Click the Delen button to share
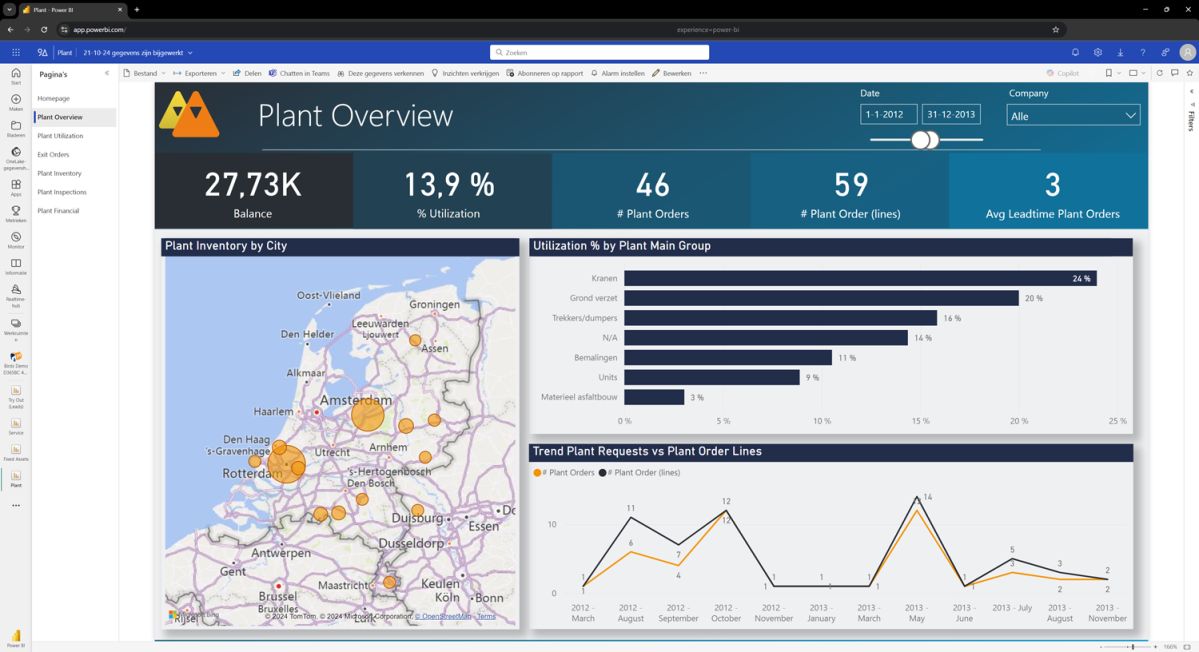Viewport: 1199px width, 652px height. (x=247, y=72)
